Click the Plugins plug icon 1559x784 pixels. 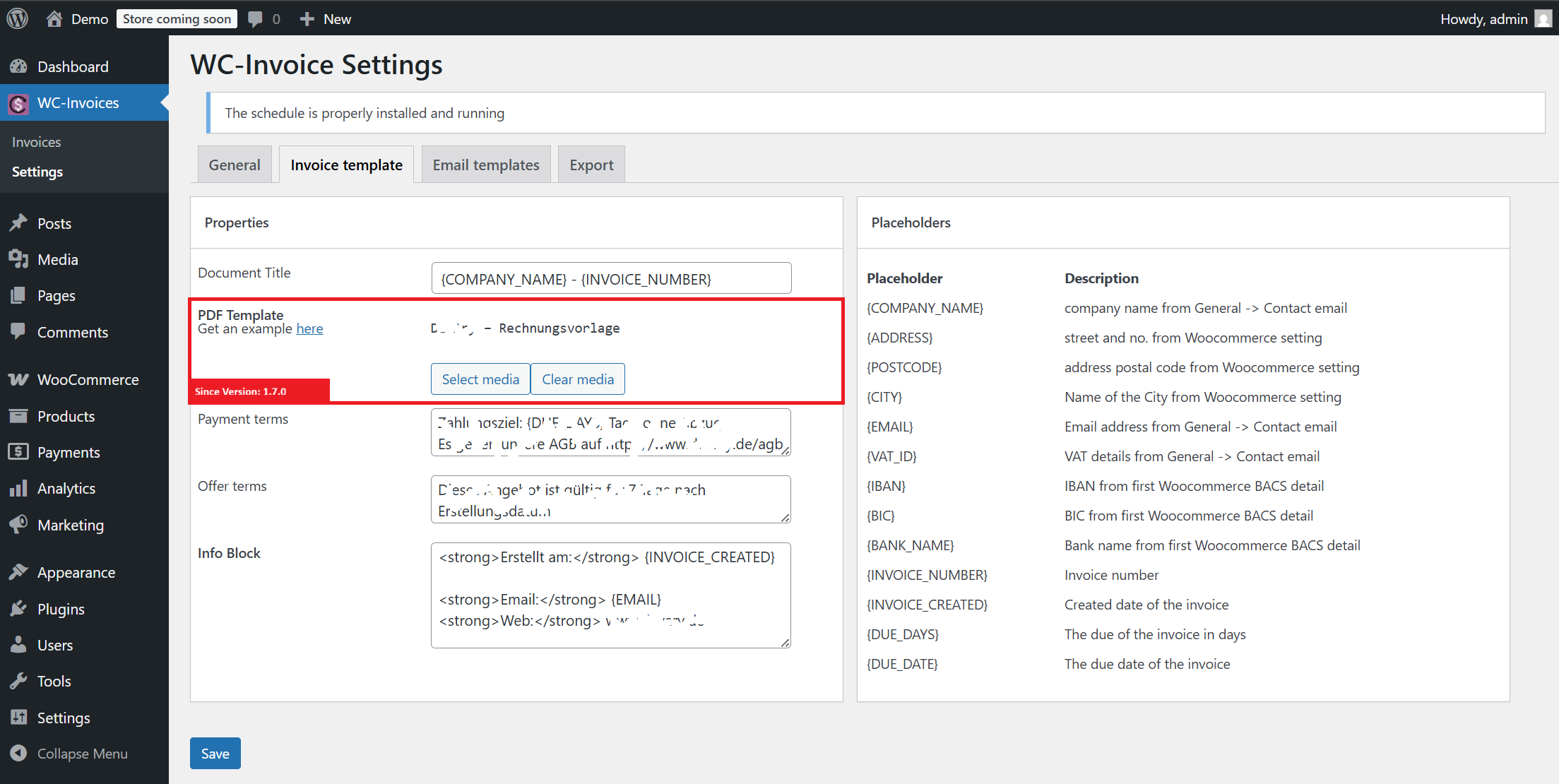pyautogui.click(x=18, y=609)
